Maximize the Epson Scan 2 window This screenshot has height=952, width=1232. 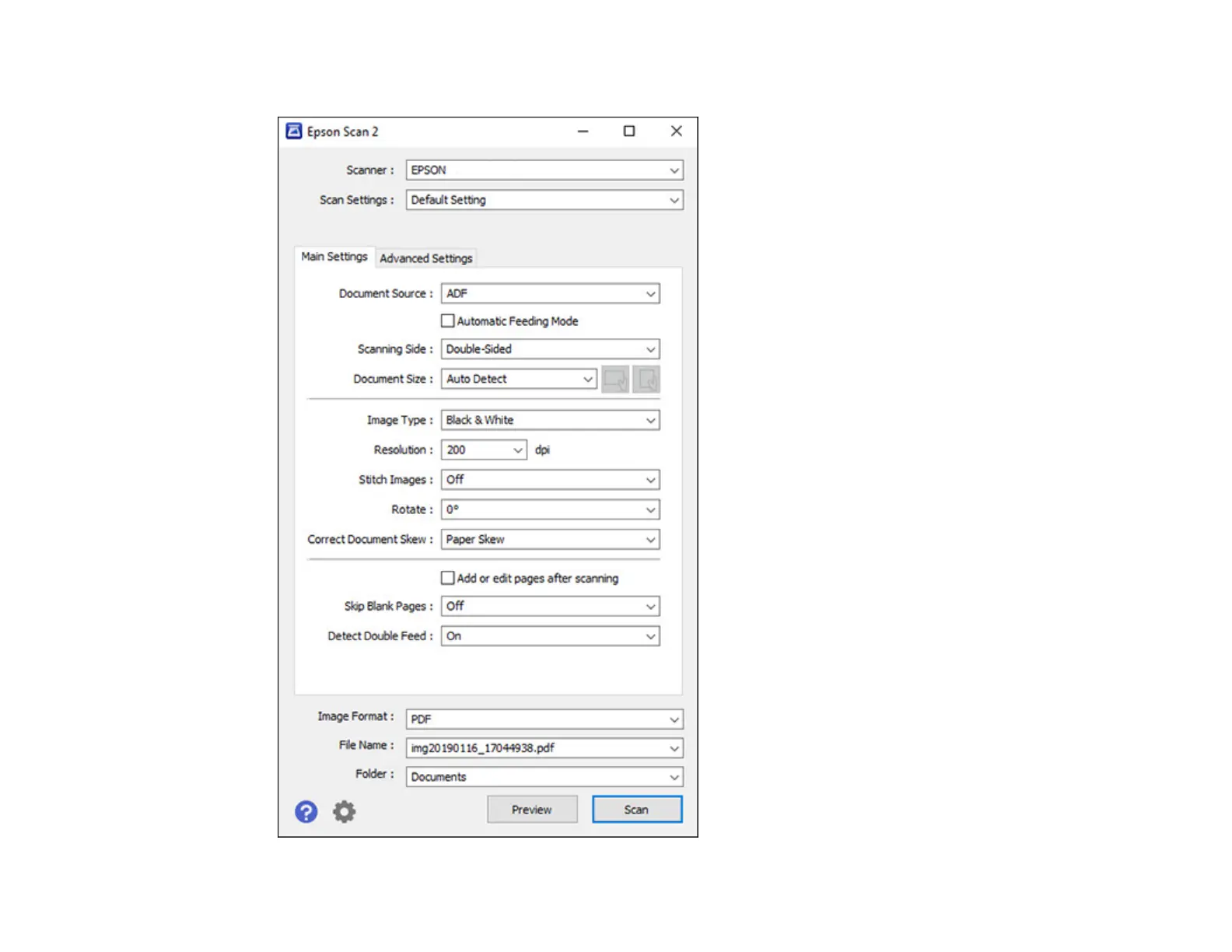point(629,131)
